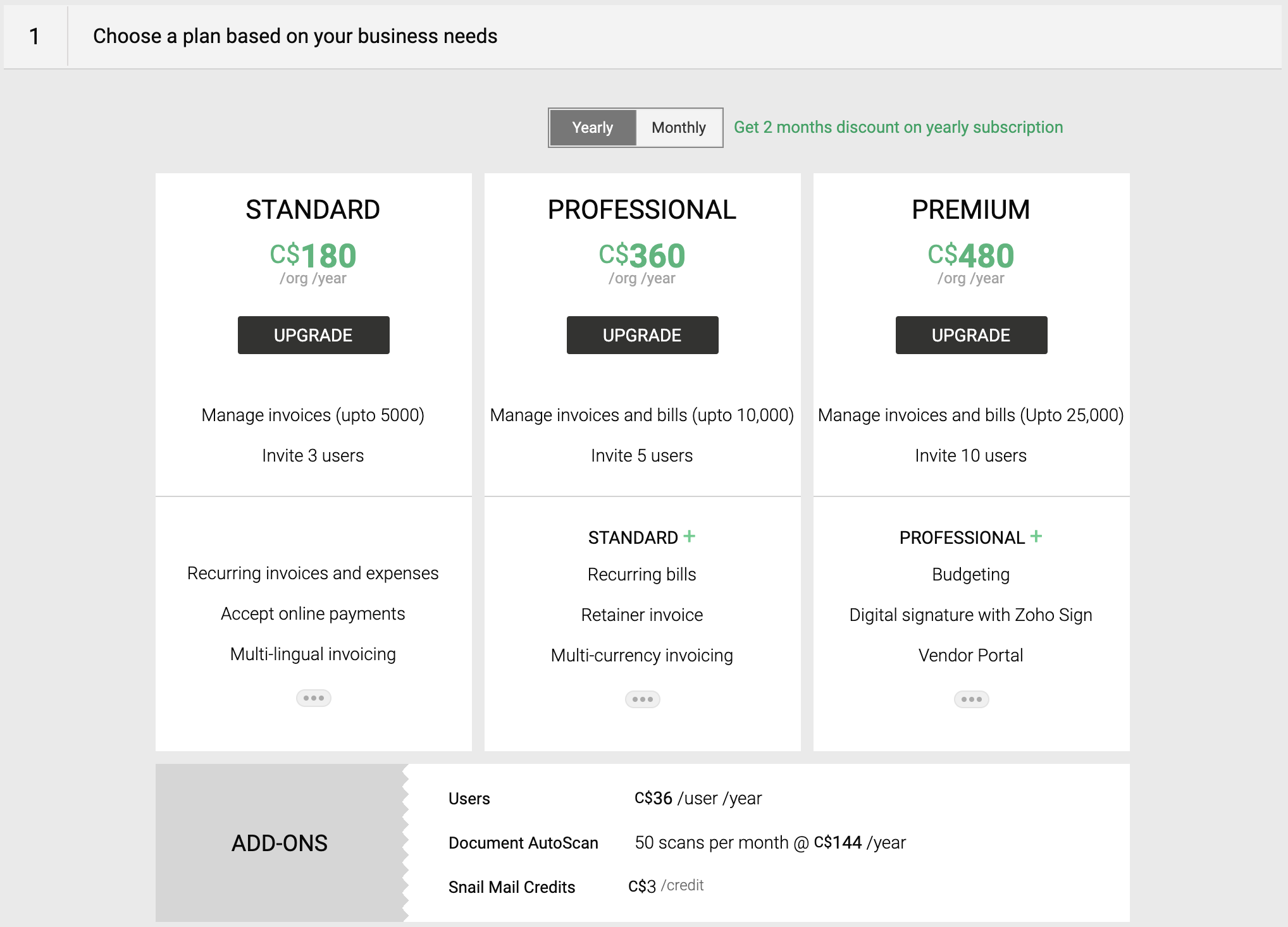Click the Choose a plan section header
Screen dimensions: 1288x927
click(x=295, y=36)
